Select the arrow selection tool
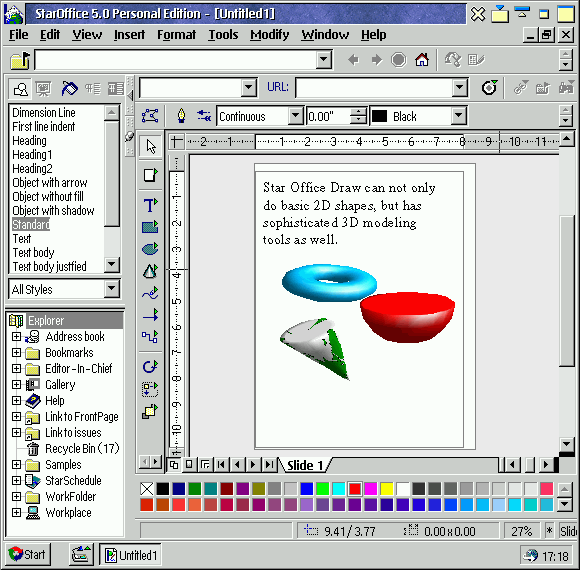The height and width of the screenshot is (570, 580). point(150,146)
